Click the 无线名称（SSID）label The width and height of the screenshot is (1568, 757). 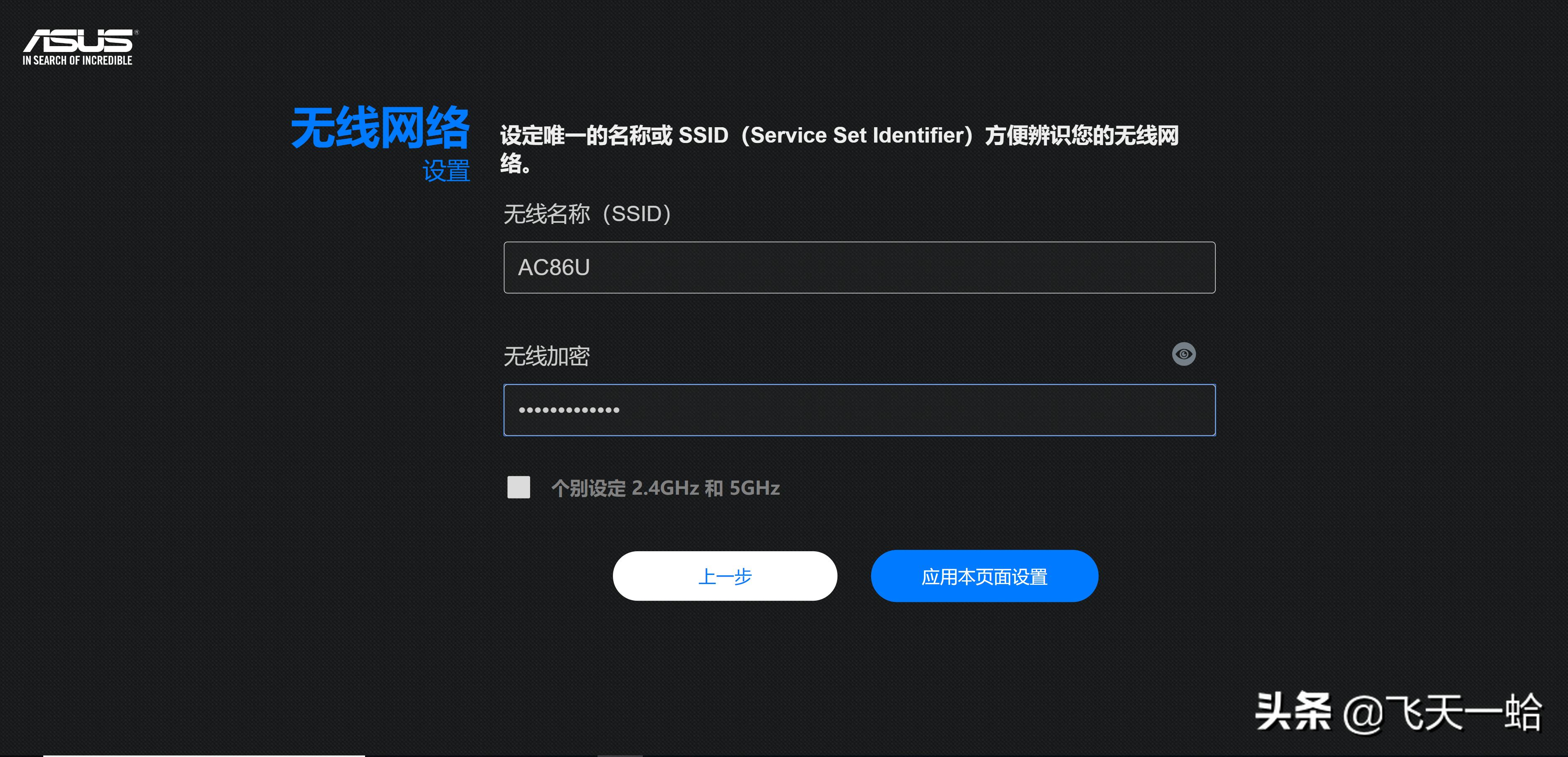(587, 214)
